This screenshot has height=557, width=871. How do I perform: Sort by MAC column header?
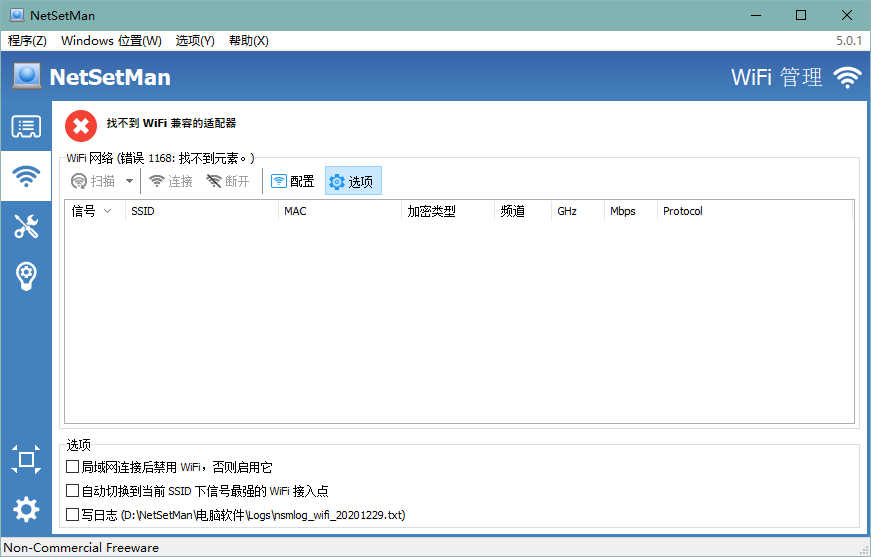tap(339, 211)
